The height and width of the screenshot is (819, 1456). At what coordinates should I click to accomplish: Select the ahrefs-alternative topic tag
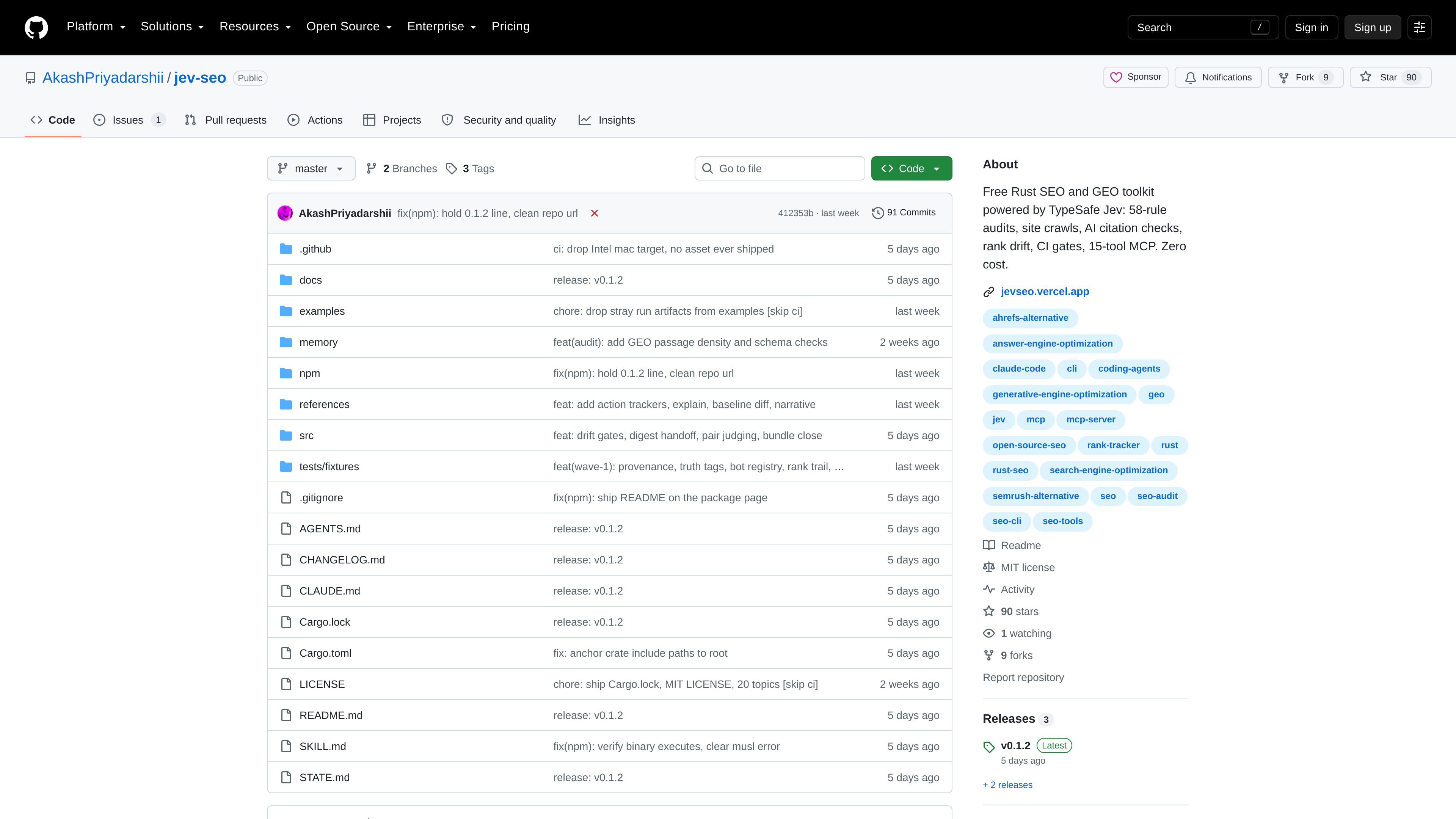coord(1030,318)
